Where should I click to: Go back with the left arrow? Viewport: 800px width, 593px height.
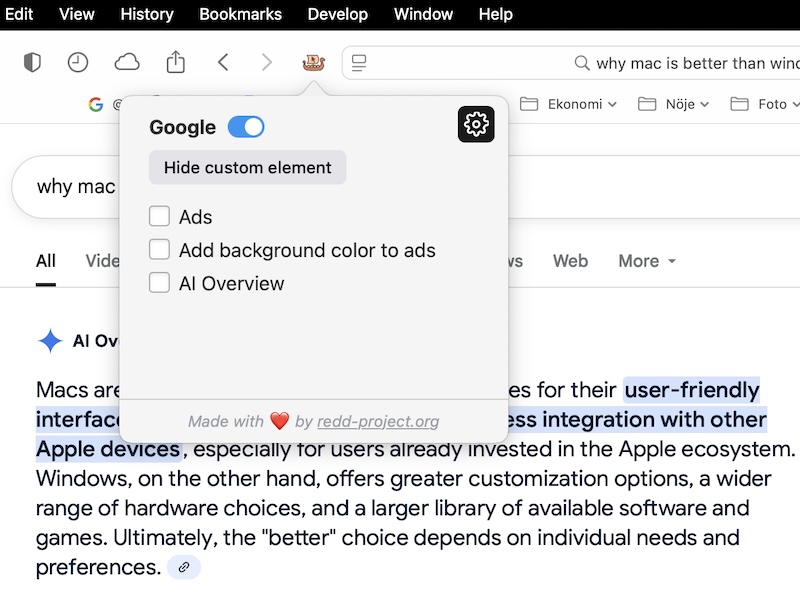[x=223, y=63]
